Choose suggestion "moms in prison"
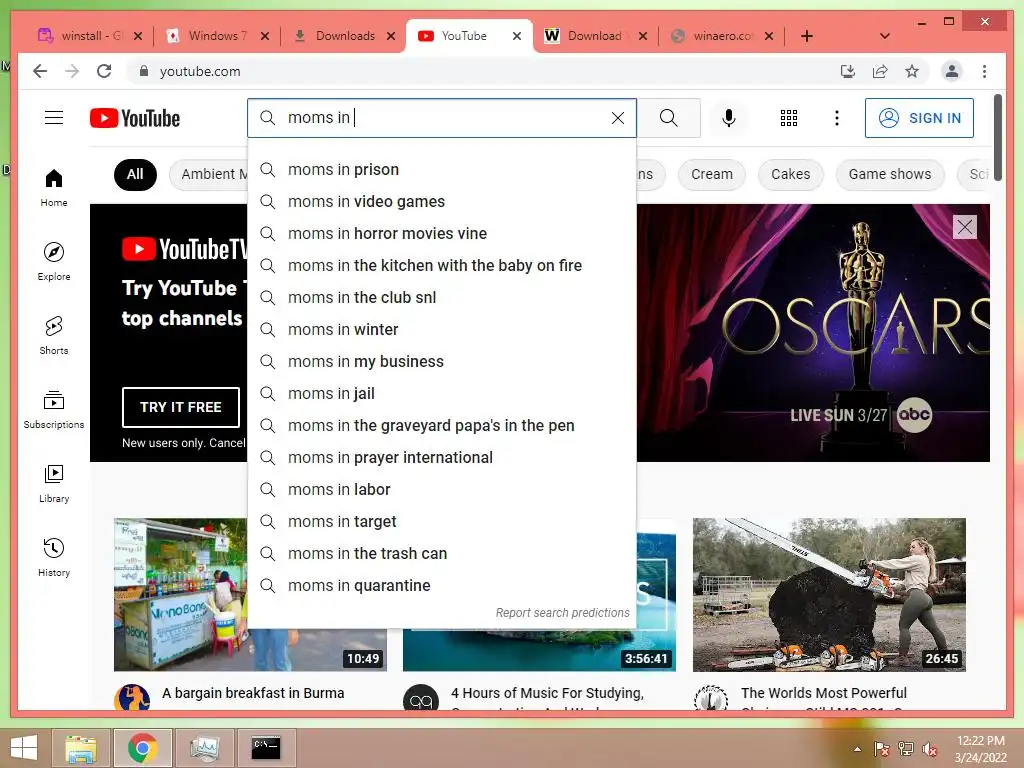 click(x=441, y=170)
